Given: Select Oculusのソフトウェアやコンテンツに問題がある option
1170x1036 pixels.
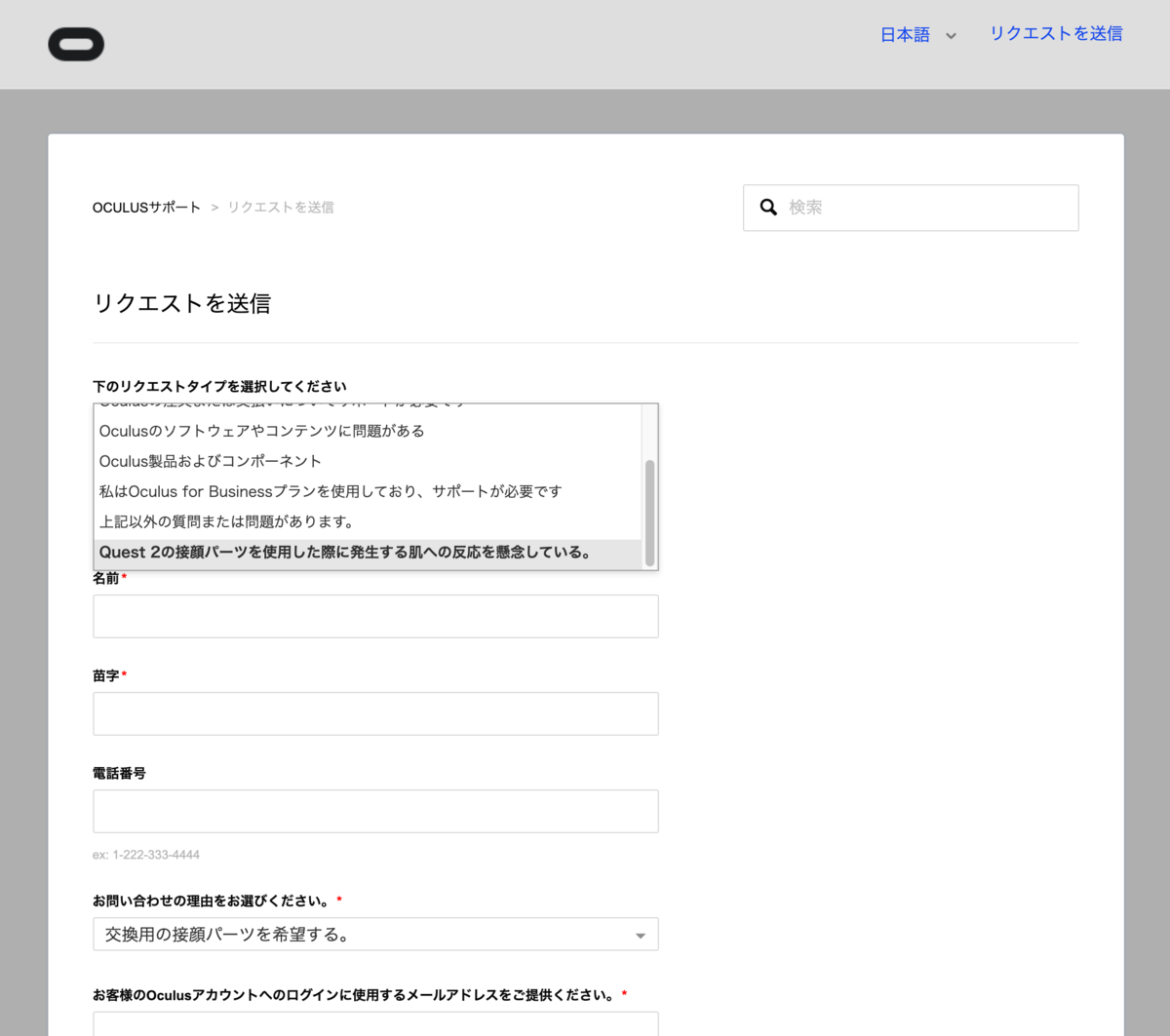Looking at the screenshot, I should [368, 431].
